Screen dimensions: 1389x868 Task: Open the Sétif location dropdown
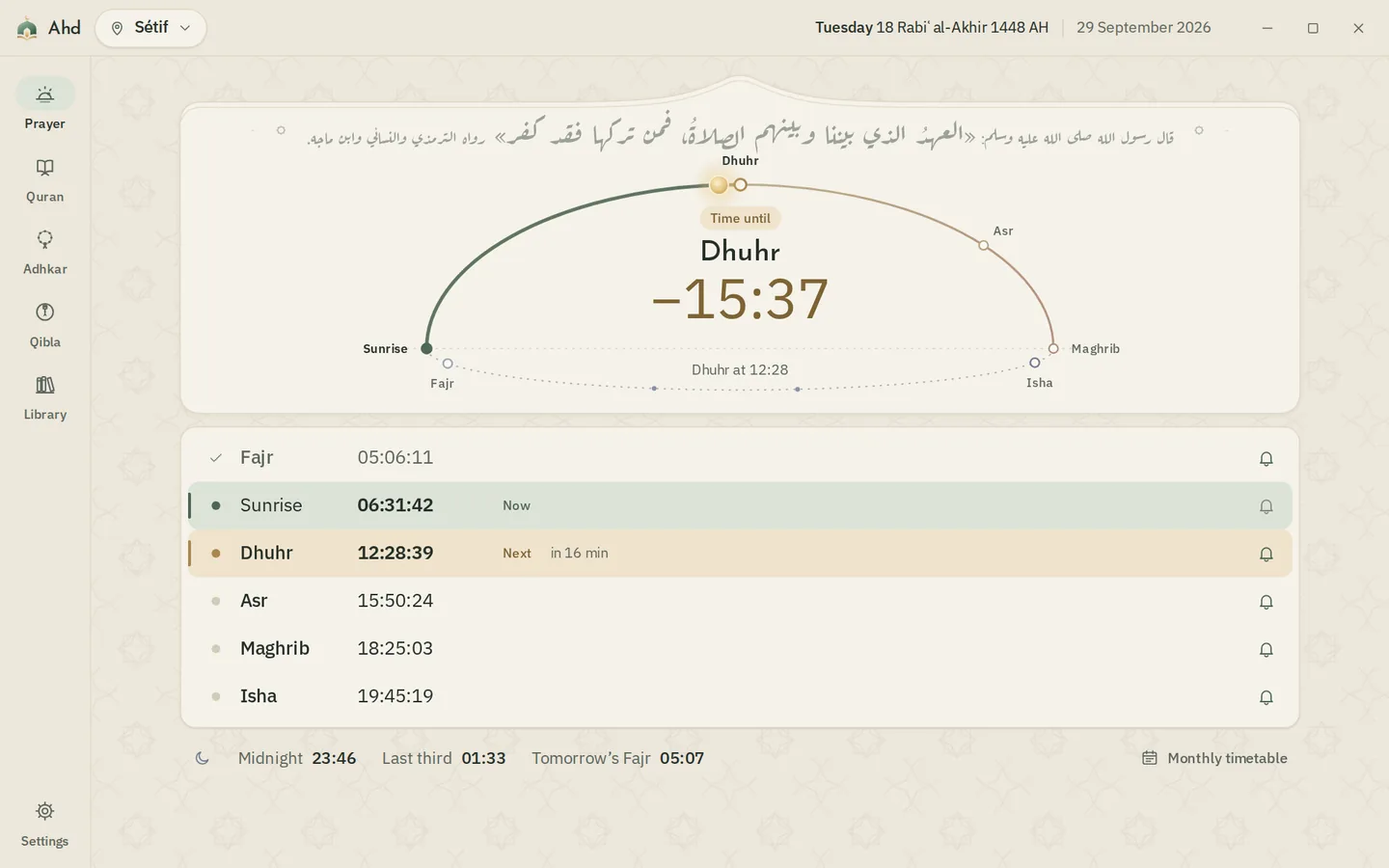pos(150,28)
